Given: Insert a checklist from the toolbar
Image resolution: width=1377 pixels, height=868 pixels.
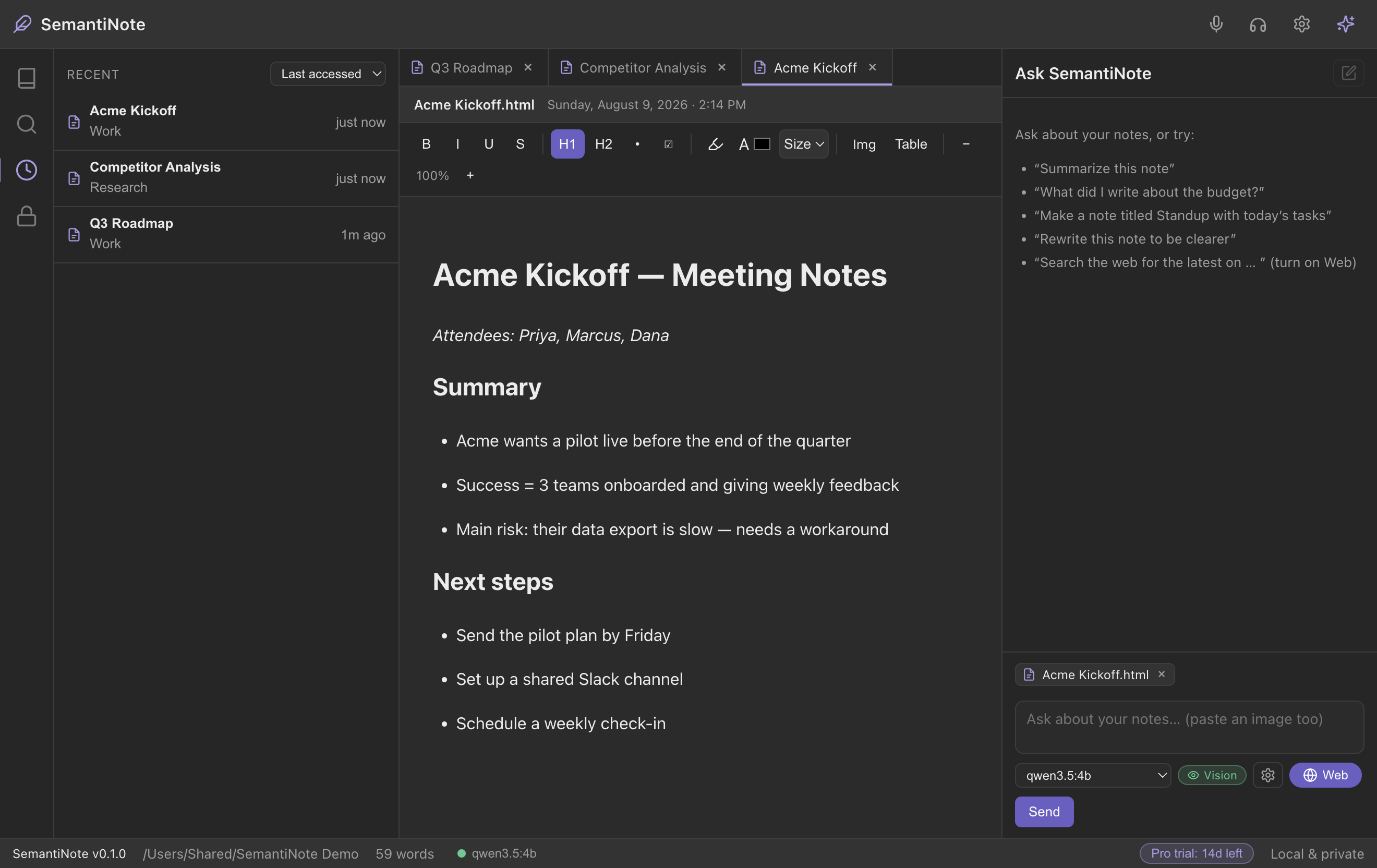Looking at the screenshot, I should coord(668,144).
